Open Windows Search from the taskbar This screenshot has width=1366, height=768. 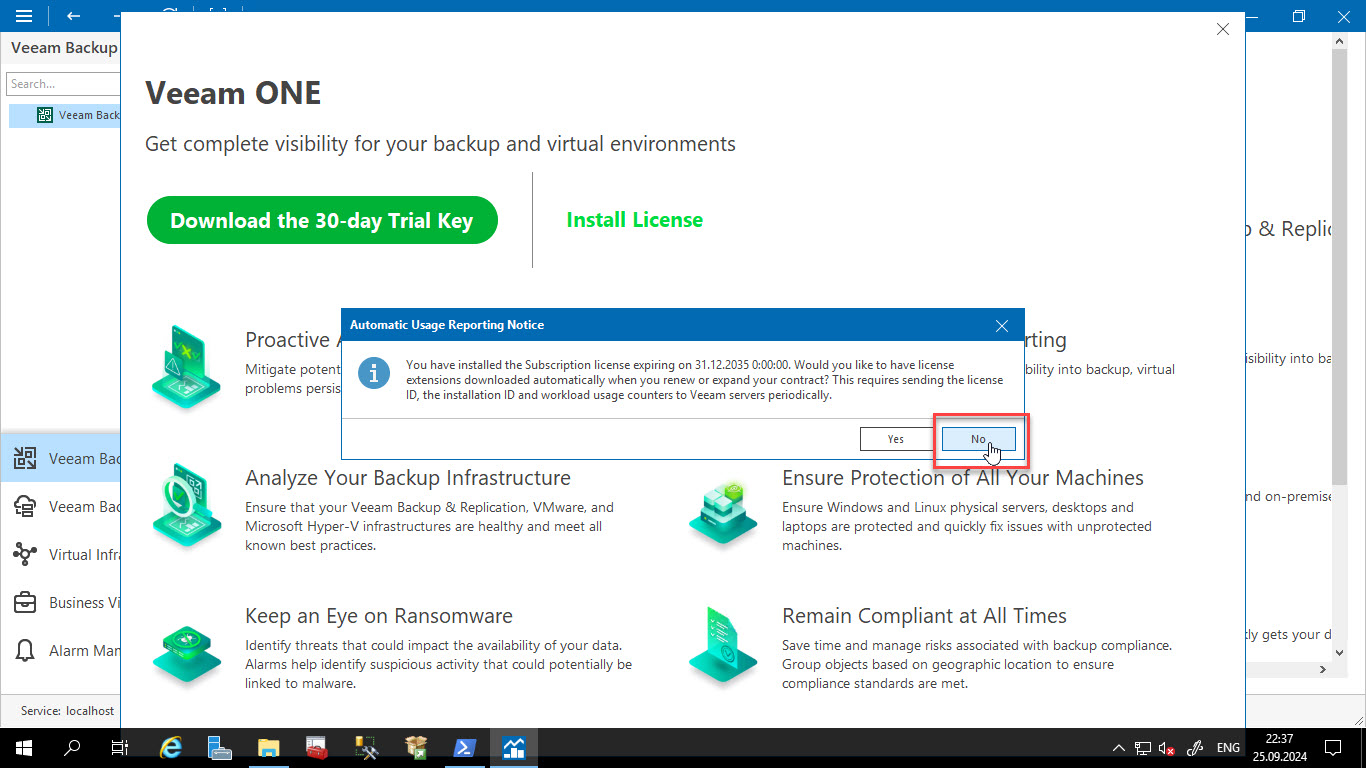[x=72, y=747]
